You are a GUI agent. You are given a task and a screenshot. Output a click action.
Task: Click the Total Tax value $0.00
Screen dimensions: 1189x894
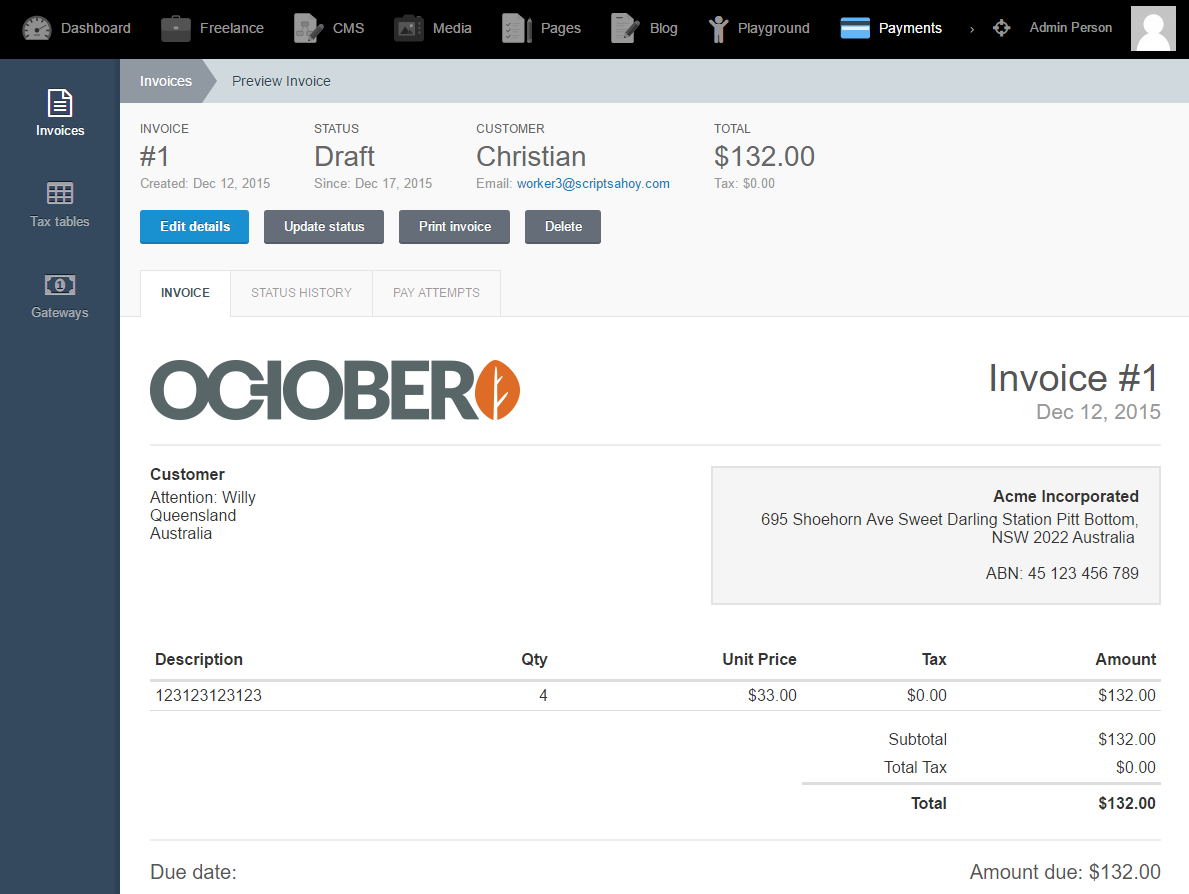(1135, 767)
